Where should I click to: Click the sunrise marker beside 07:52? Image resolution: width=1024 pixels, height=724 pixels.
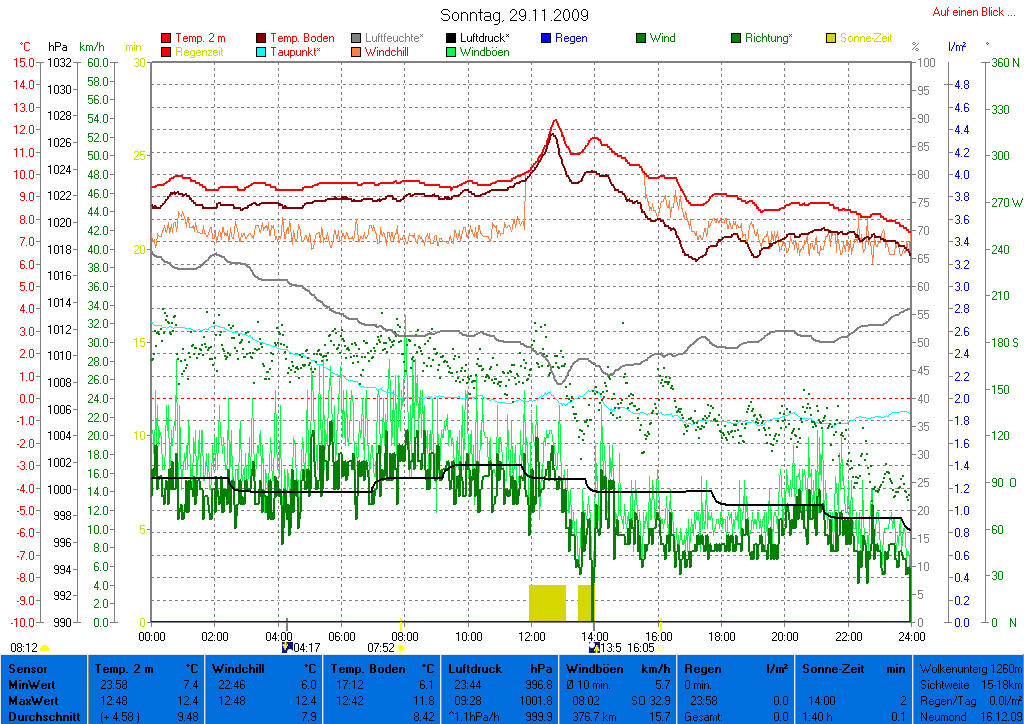[401, 647]
